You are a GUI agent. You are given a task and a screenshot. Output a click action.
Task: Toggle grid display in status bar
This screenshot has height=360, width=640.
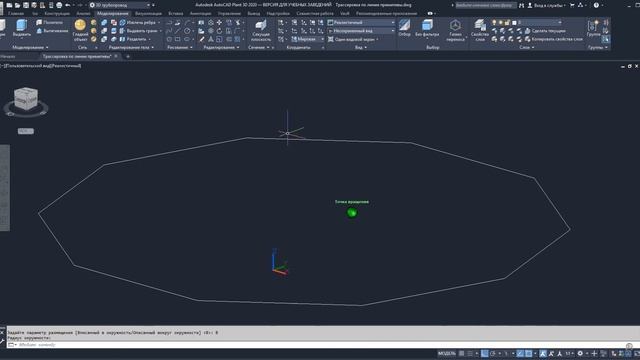coord(462,353)
